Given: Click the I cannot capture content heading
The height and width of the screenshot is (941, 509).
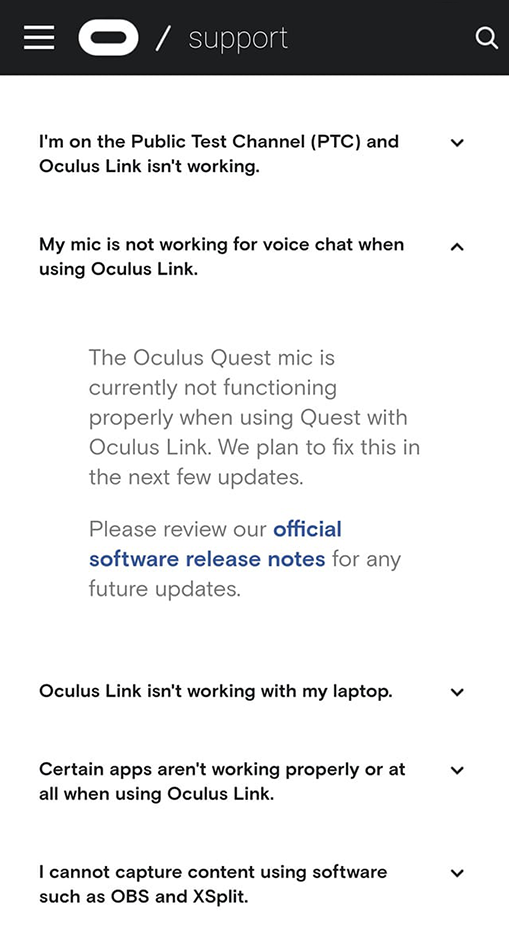Looking at the screenshot, I should click(x=213, y=885).
